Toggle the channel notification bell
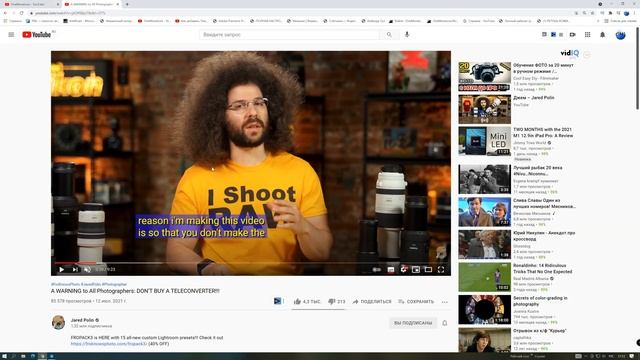Screen dimensions: 640x360 pyautogui.click(x=444, y=323)
